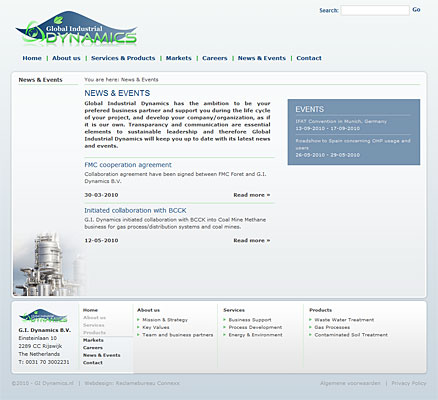438x400 pixels.
Task: Open Initiated collaboration with BCCK article title
Action: (135, 210)
